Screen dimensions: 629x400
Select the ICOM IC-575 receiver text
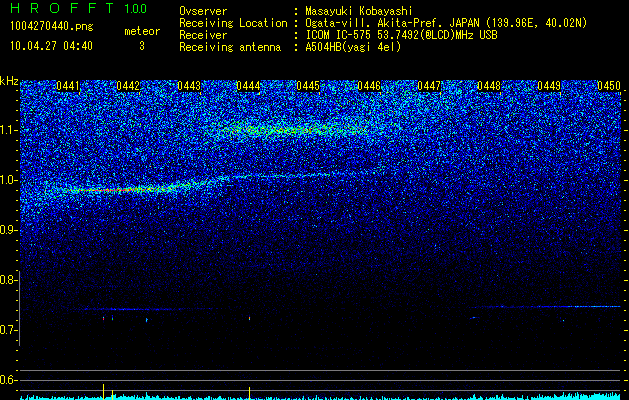[401, 35]
